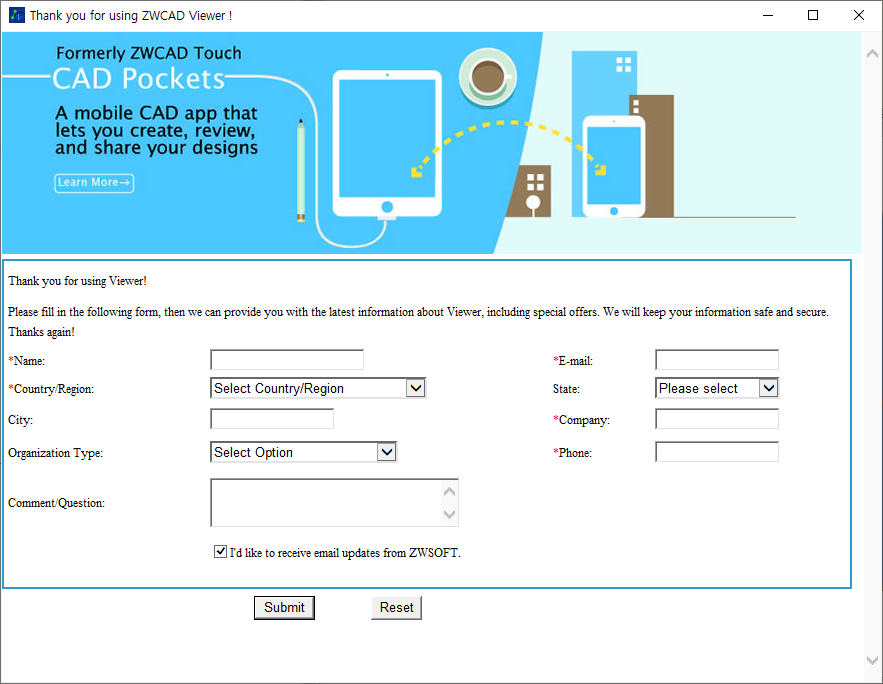Click the E-mail input field
The height and width of the screenshot is (684, 883).
[716, 360]
